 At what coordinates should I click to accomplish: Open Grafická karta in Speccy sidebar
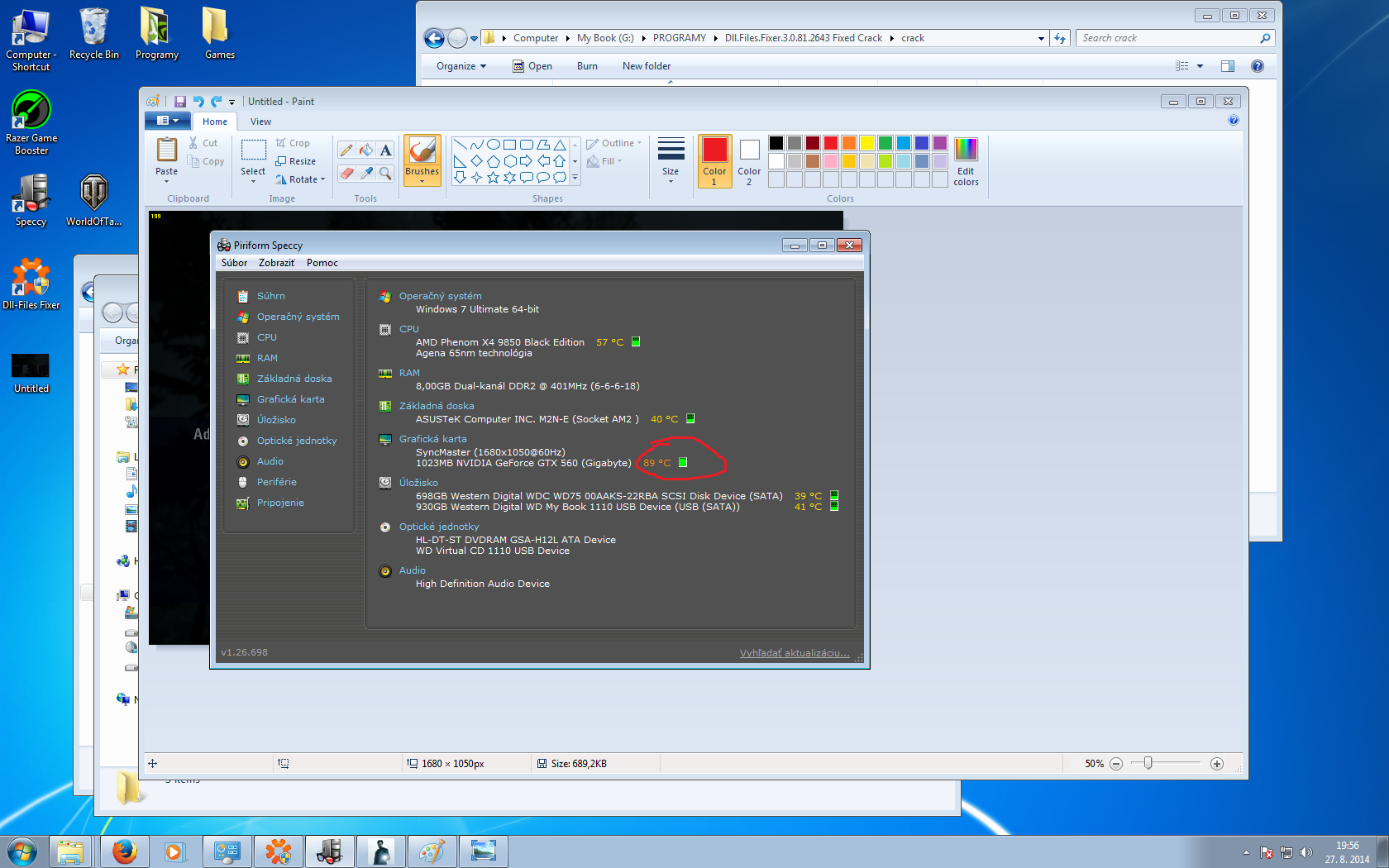[x=290, y=399]
